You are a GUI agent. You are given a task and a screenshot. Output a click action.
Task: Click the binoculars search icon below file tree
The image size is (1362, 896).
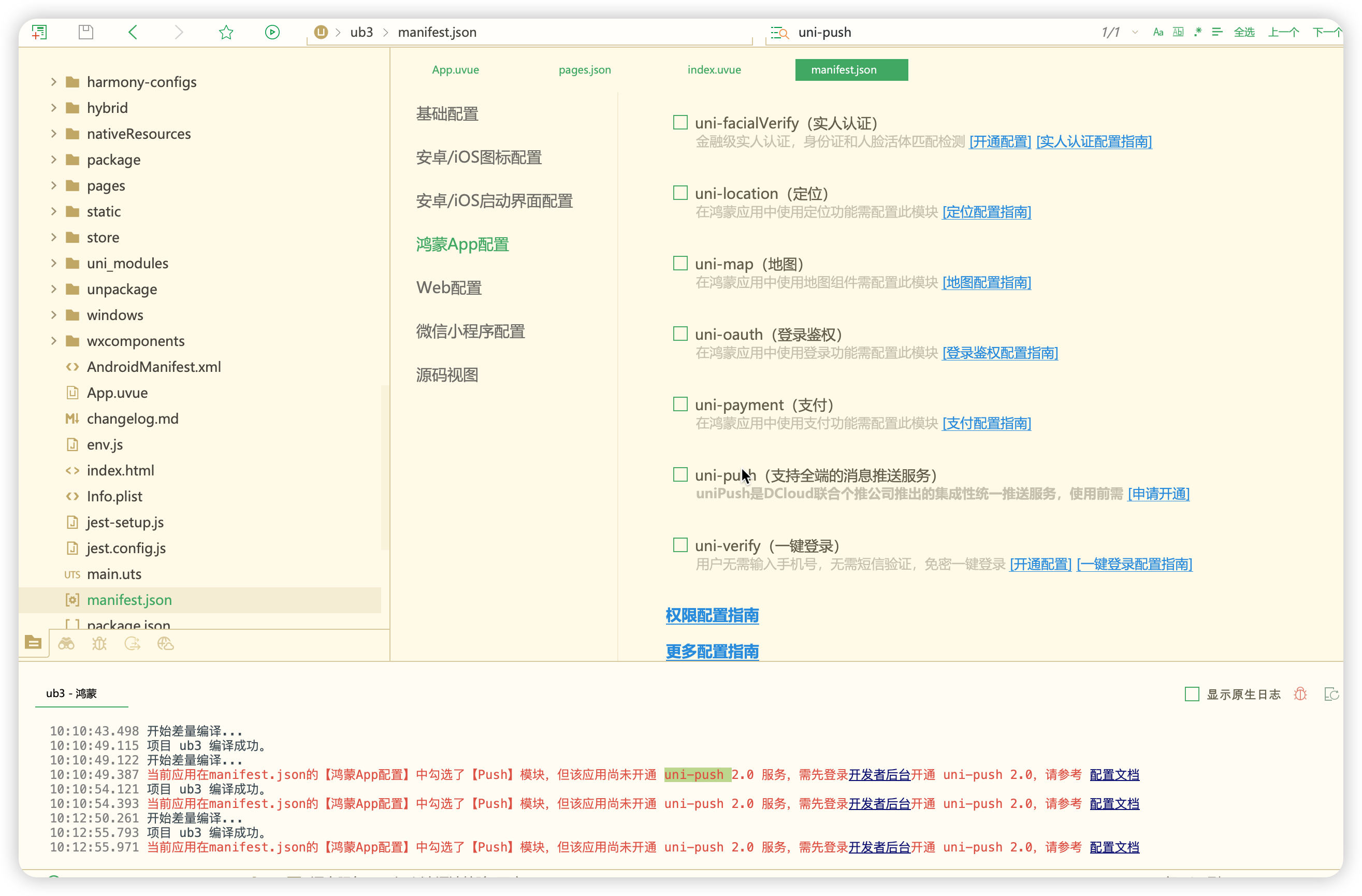point(66,644)
